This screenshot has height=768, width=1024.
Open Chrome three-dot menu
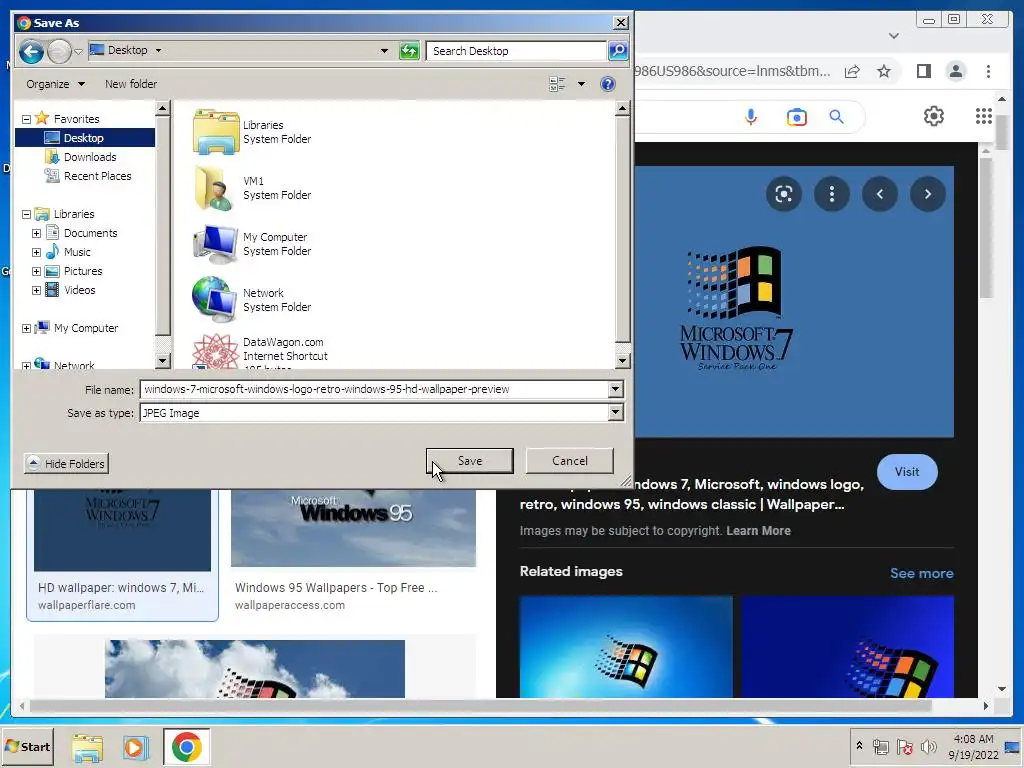pyautogui.click(x=988, y=71)
